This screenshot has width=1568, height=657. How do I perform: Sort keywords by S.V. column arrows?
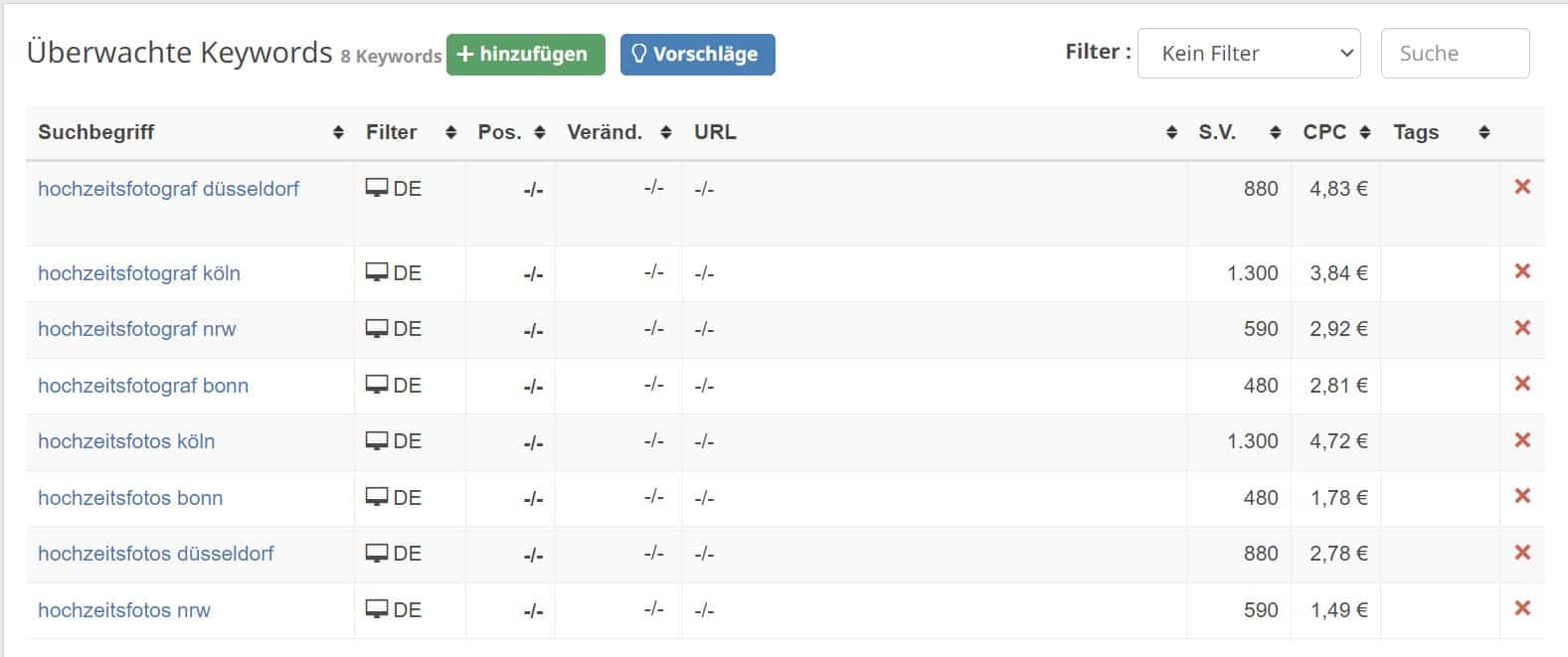click(x=1275, y=132)
